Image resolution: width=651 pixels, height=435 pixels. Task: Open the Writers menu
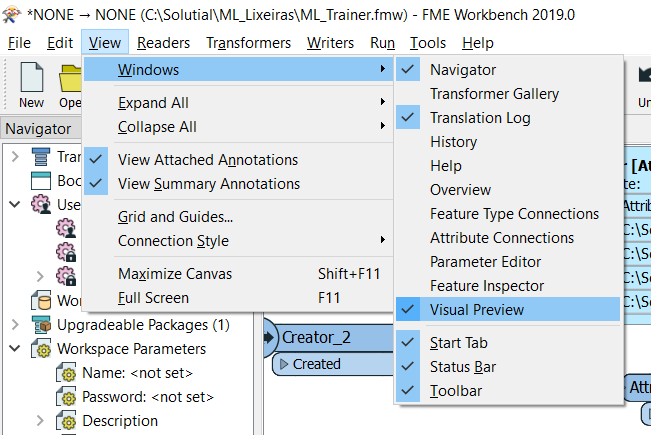330,43
